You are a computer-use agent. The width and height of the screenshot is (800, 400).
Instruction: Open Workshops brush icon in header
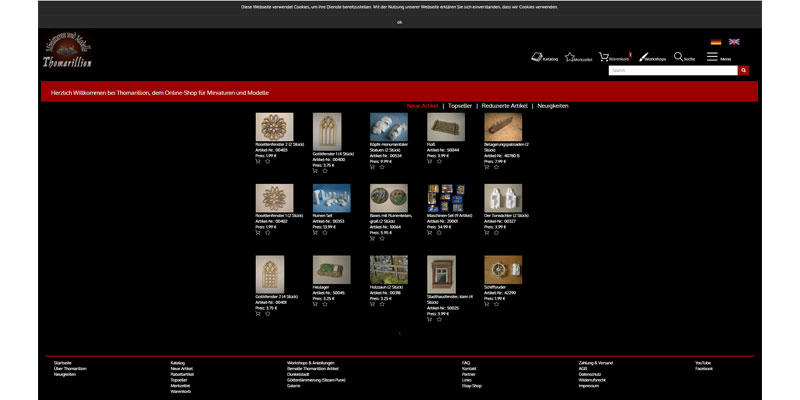point(645,57)
